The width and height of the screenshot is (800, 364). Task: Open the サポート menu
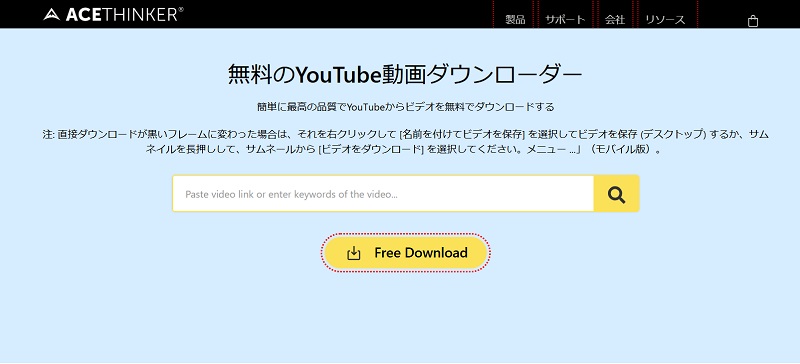point(565,20)
